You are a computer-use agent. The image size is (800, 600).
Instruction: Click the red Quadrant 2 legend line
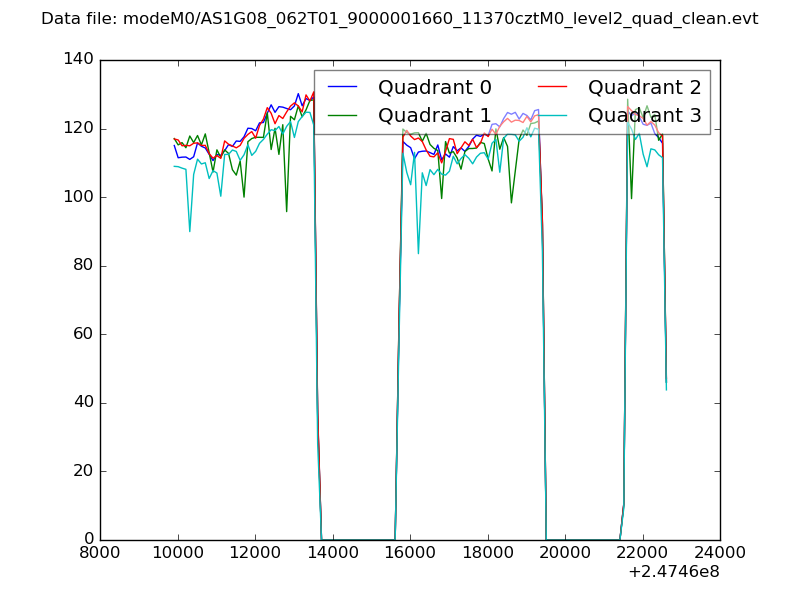(553, 88)
